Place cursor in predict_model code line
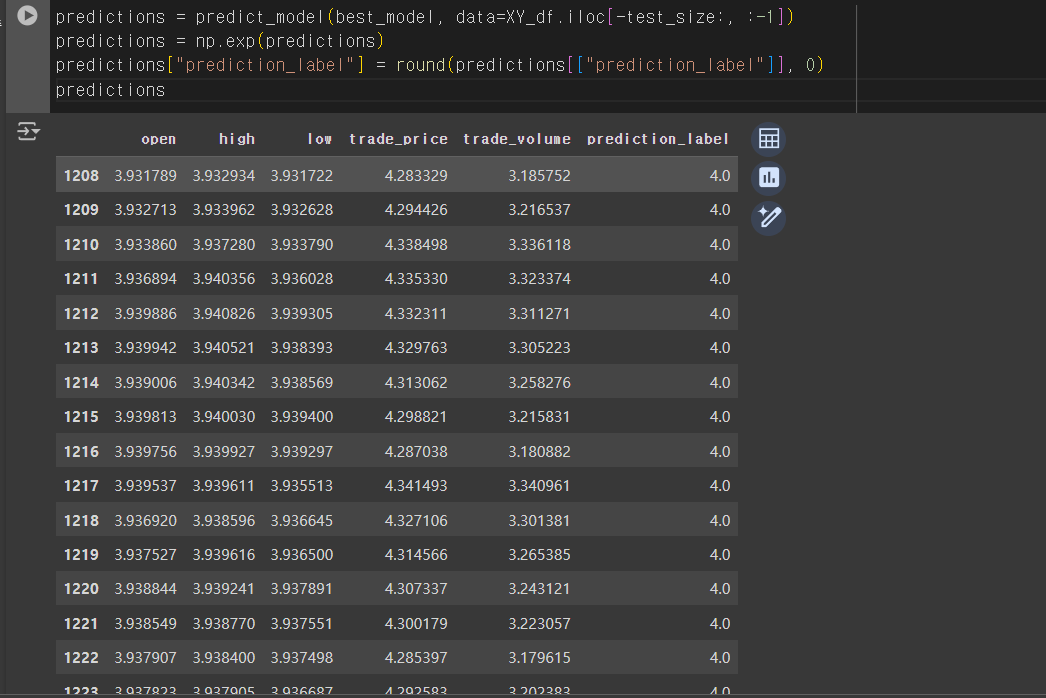This screenshot has height=698, width=1046. pyautogui.click(x=425, y=17)
